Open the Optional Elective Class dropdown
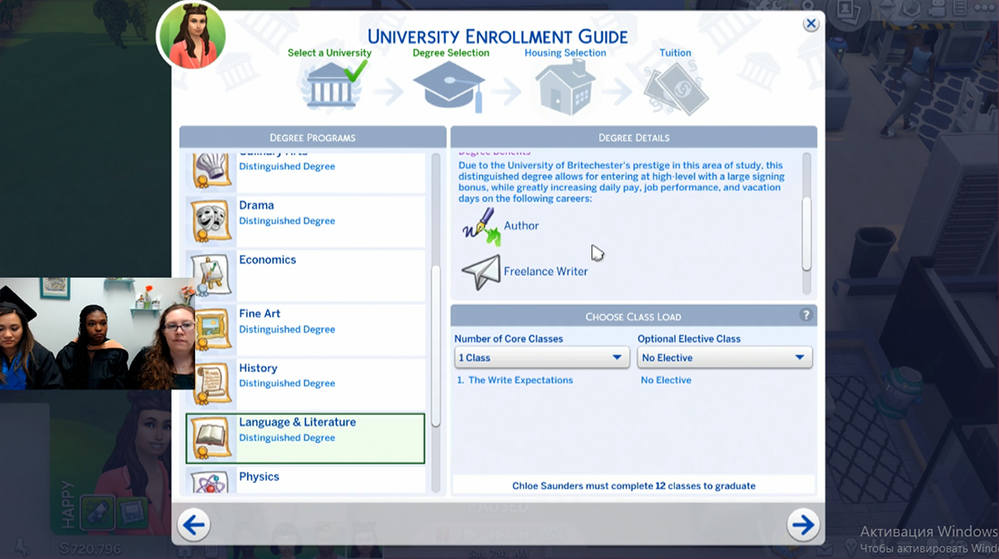Screen dimensions: 999x559 724,358
